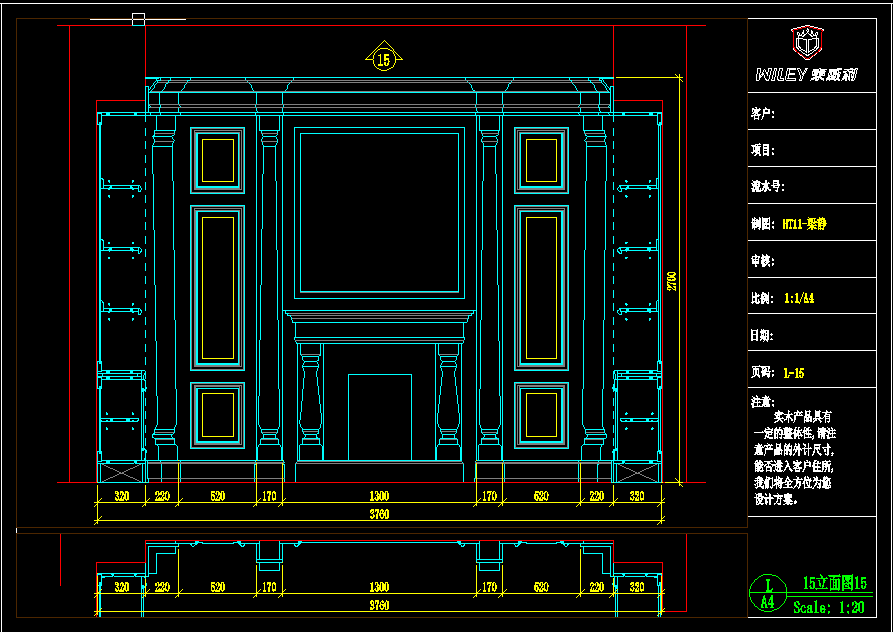893x633 pixels.
Task: Click the 项目: field label
Action: (763, 150)
